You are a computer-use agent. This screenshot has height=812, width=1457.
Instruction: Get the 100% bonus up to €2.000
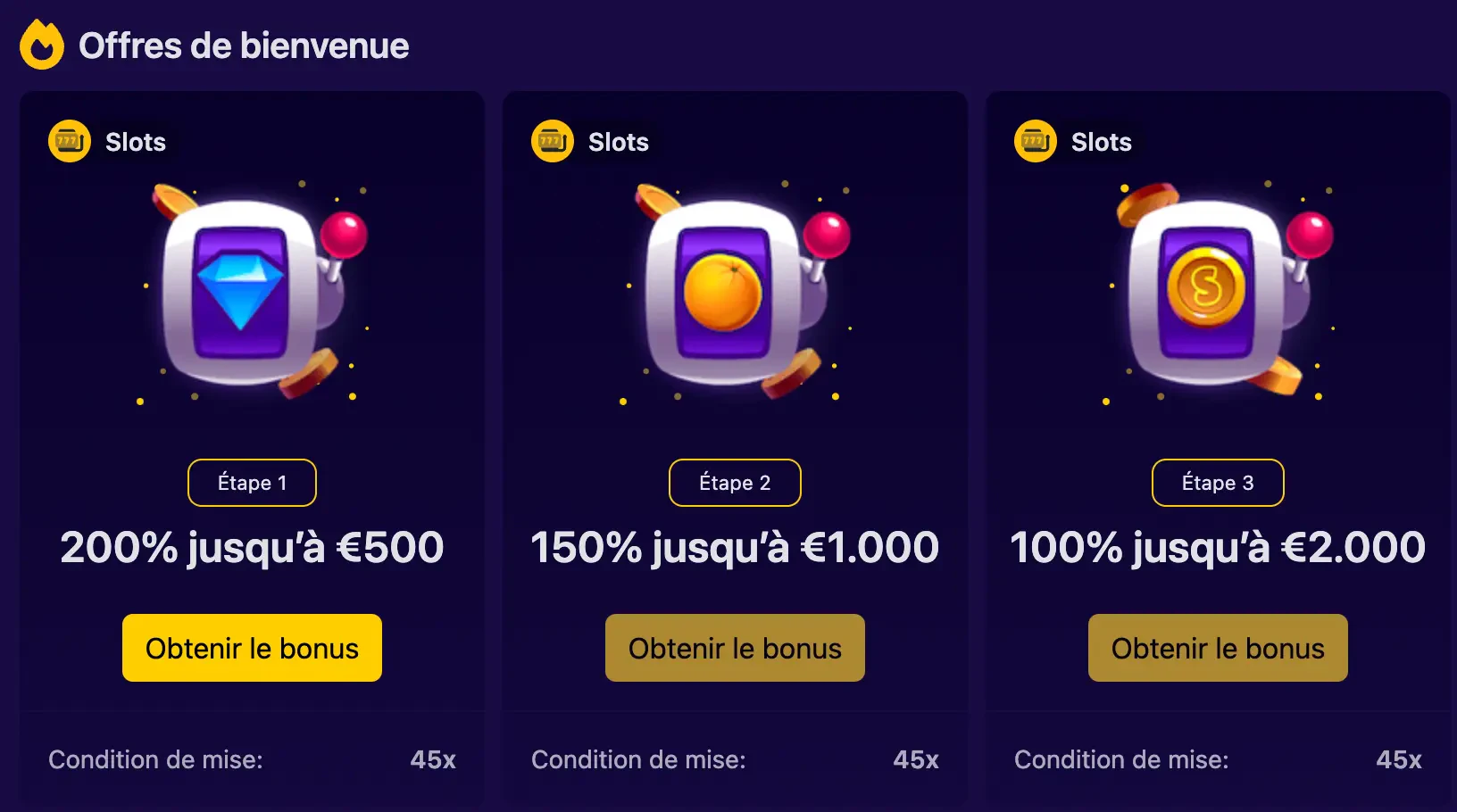[x=1218, y=648]
